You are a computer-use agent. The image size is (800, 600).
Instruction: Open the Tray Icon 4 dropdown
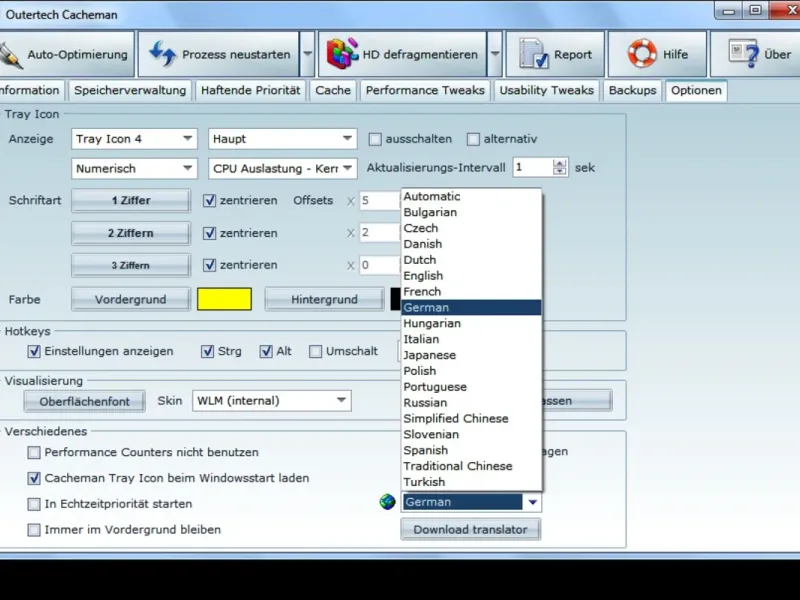click(135, 139)
